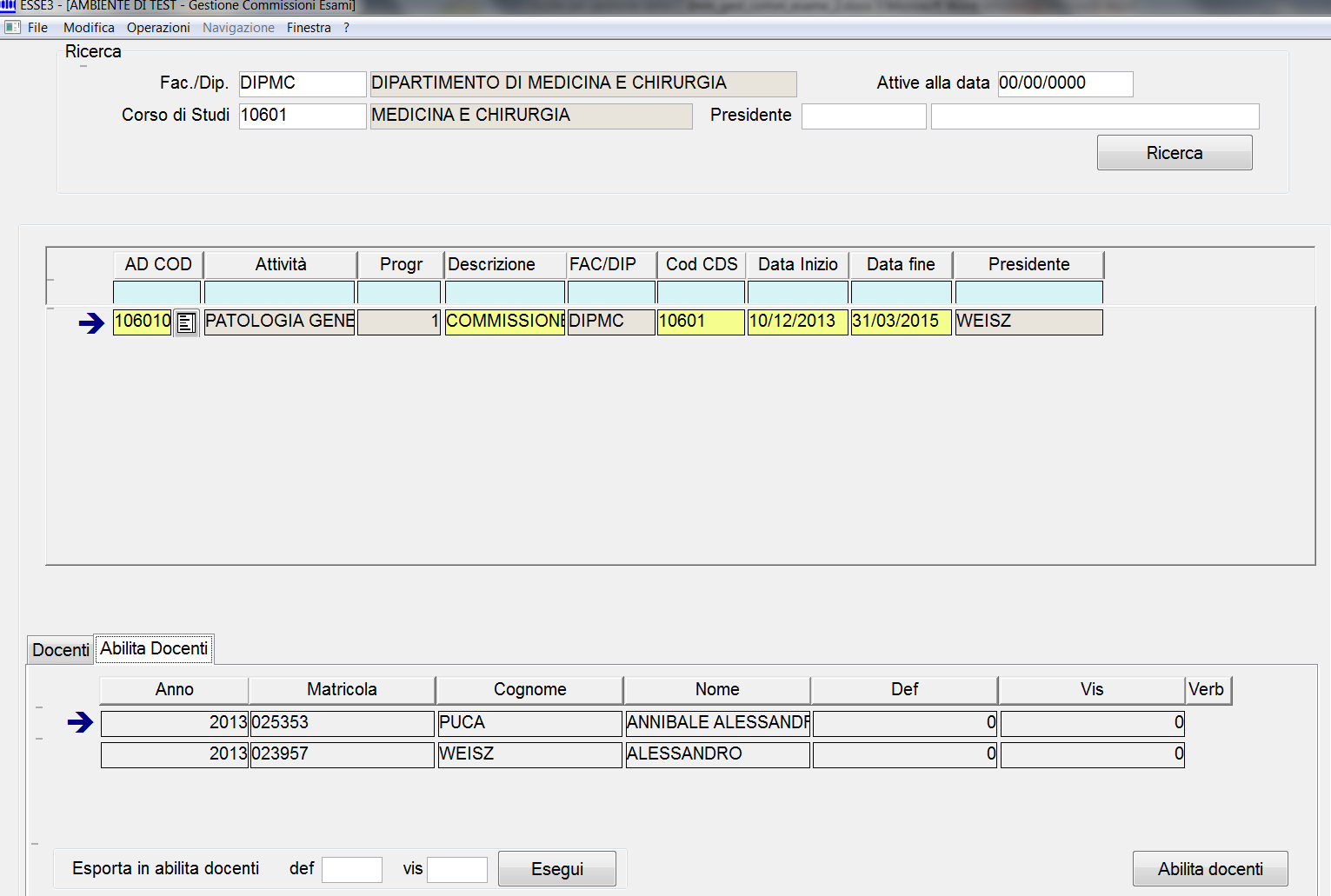Select the 106010 AD COD cell
The width and height of the screenshot is (1331, 896).
(143, 322)
